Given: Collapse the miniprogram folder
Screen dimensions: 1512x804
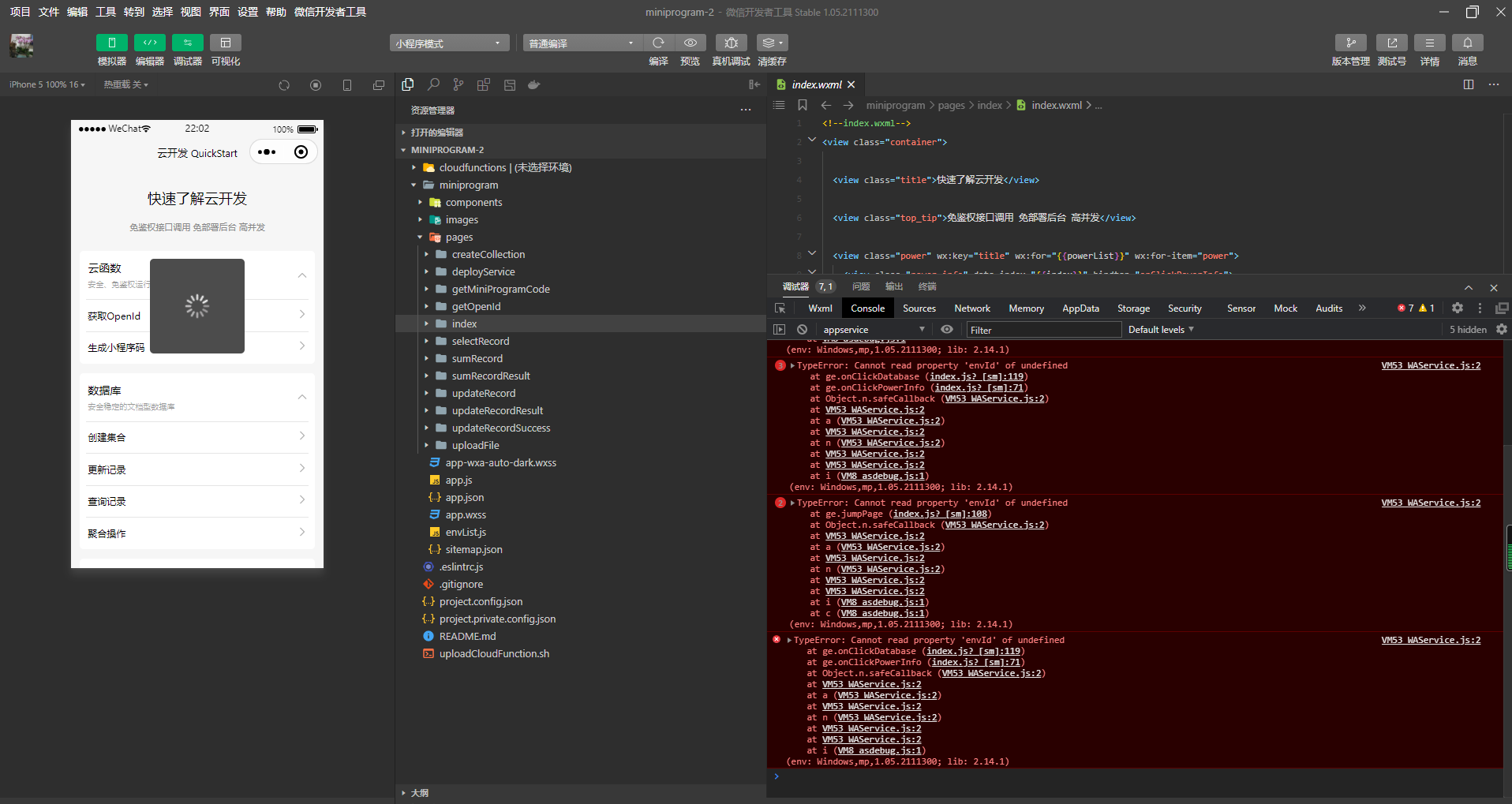Looking at the screenshot, I should point(414,185).
